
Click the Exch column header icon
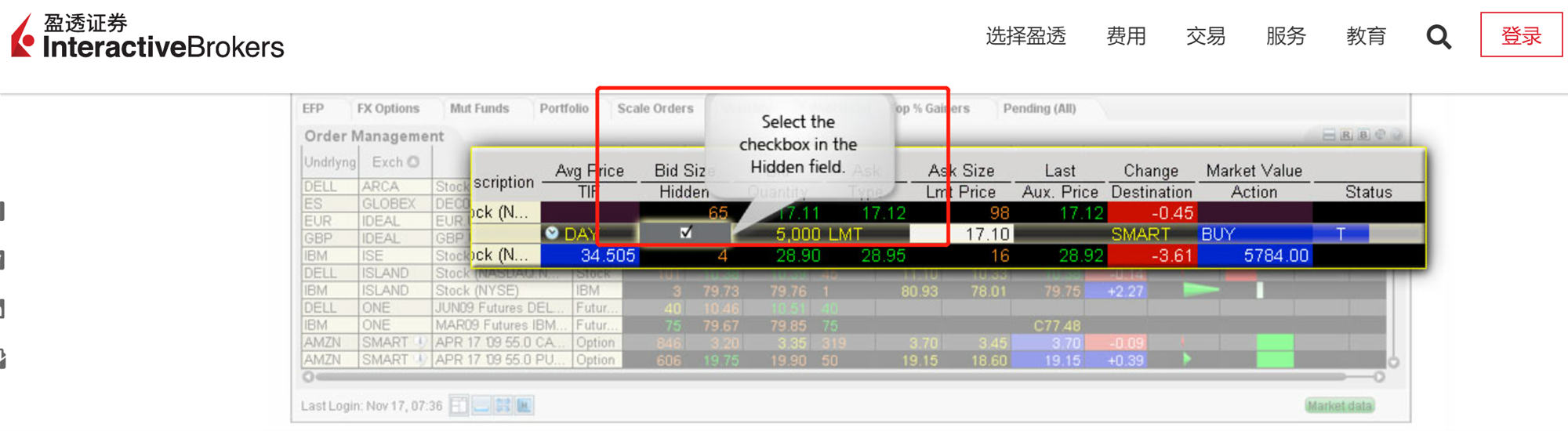(413, 162)
